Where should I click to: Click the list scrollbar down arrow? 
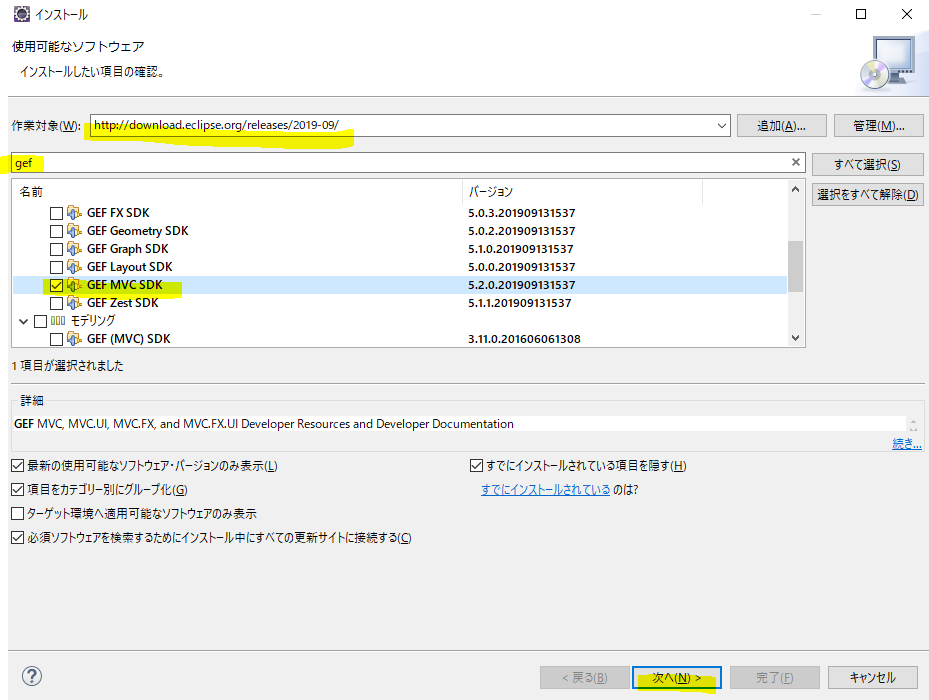(x=795, y=338)
